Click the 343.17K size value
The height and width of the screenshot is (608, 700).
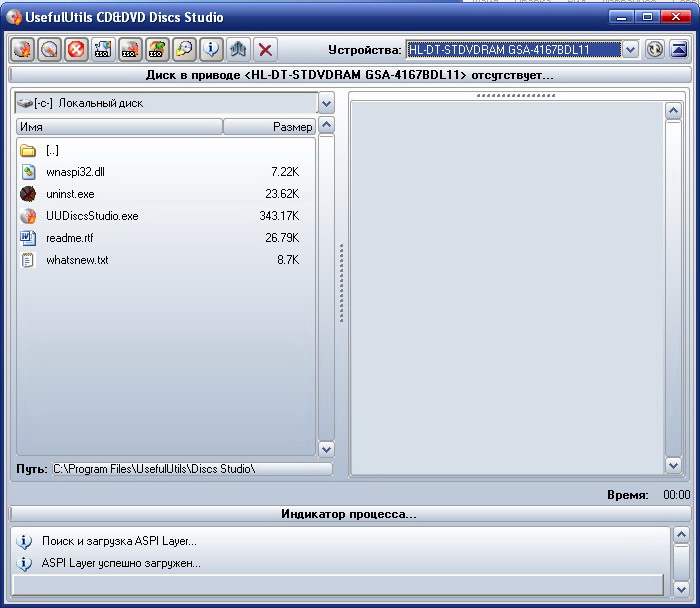279,216
